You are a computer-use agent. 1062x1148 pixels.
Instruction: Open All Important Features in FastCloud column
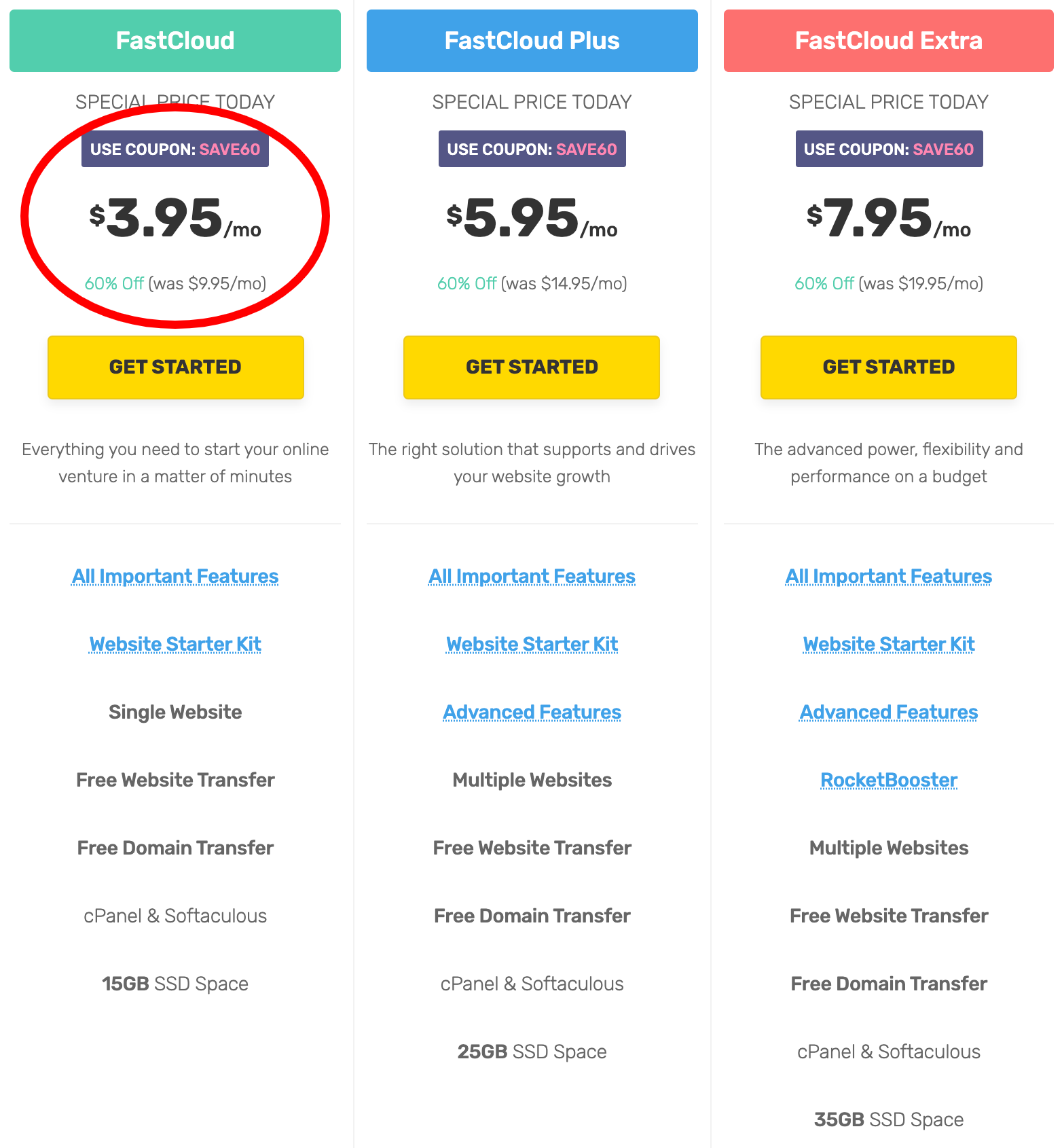click(x=175, y=576)
